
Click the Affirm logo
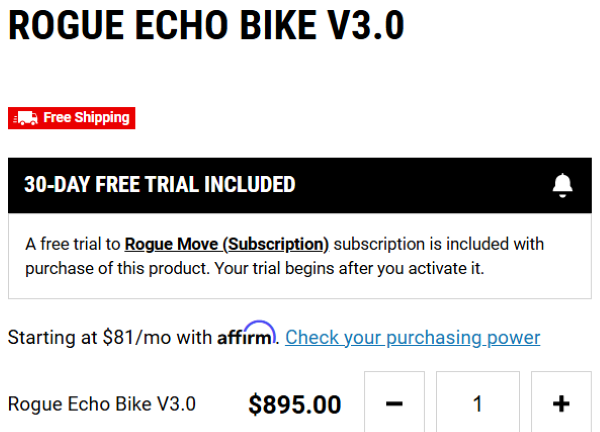point(247,336)
